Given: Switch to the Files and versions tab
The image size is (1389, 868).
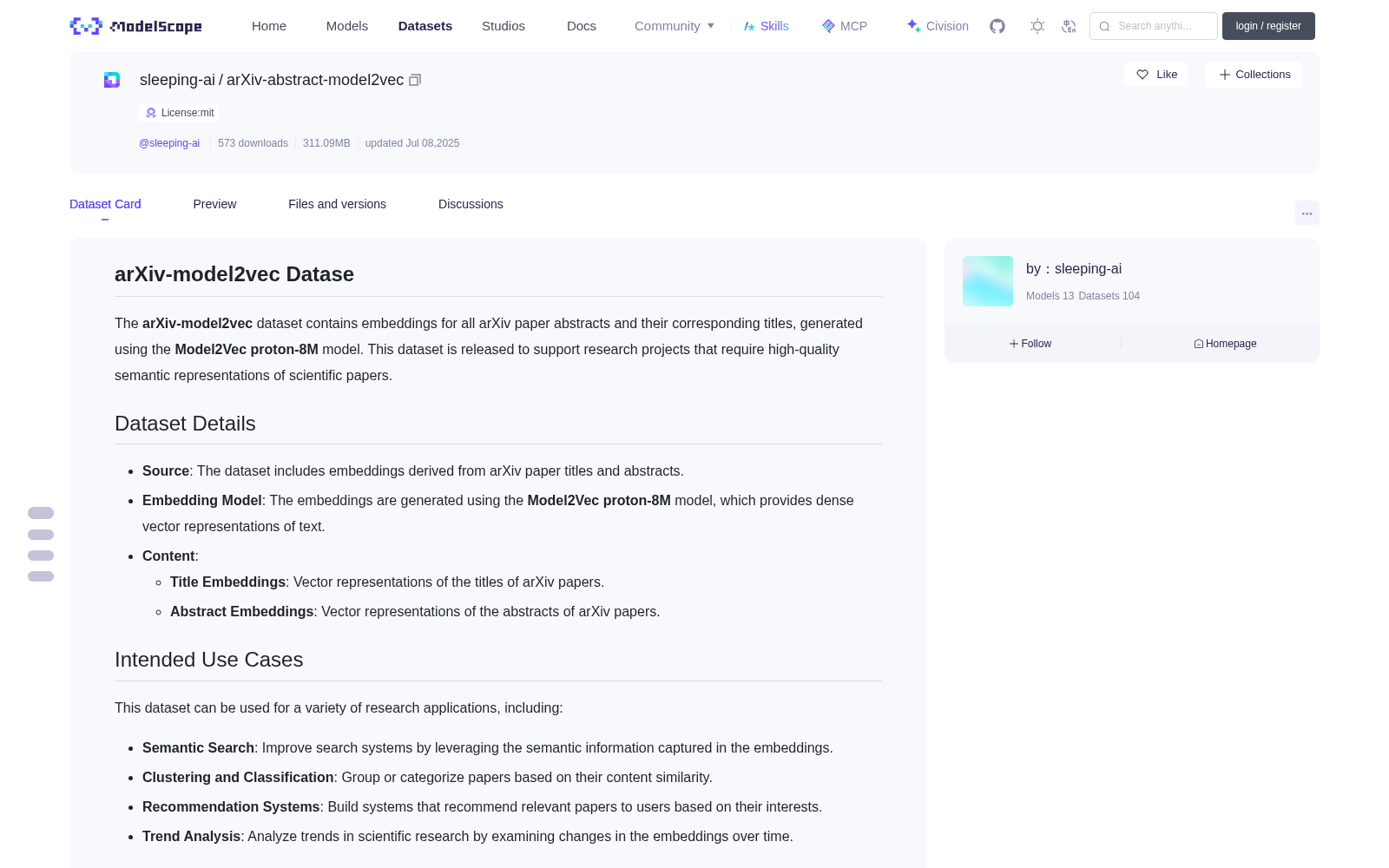Looking at the screenshot, I should [337, 204].
